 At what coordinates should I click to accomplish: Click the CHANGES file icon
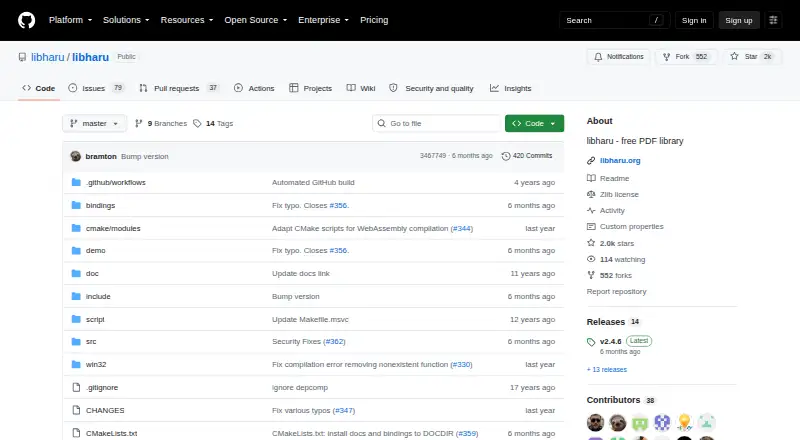tap(76, 410)
